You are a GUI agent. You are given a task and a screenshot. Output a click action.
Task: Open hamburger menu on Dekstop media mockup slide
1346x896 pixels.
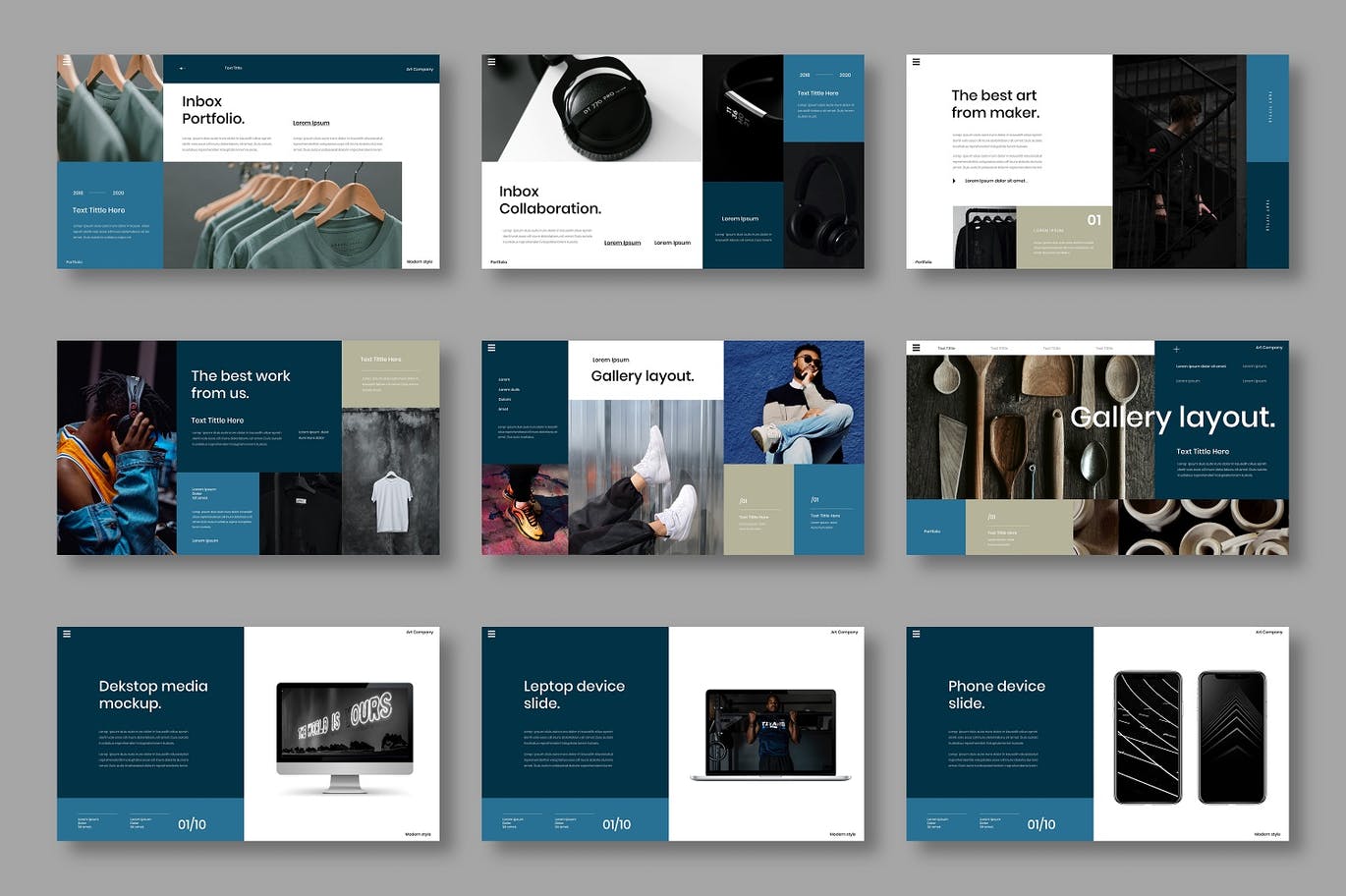click(x=67, y=634)
